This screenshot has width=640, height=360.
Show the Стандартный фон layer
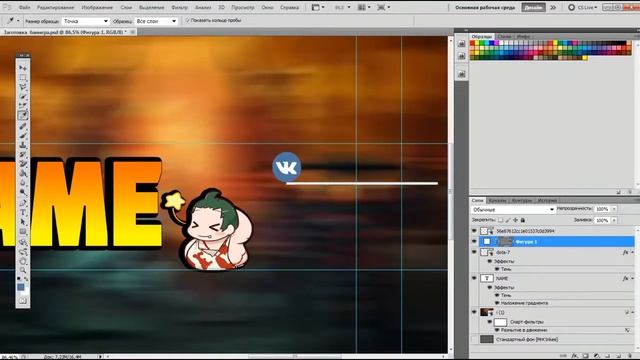coord(474,339)
